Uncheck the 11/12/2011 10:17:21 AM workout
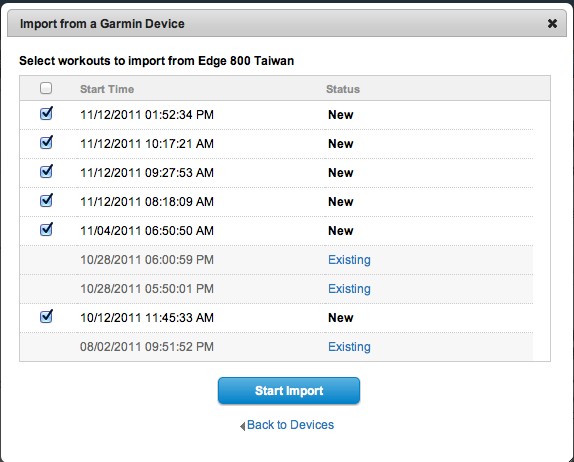 46,142
